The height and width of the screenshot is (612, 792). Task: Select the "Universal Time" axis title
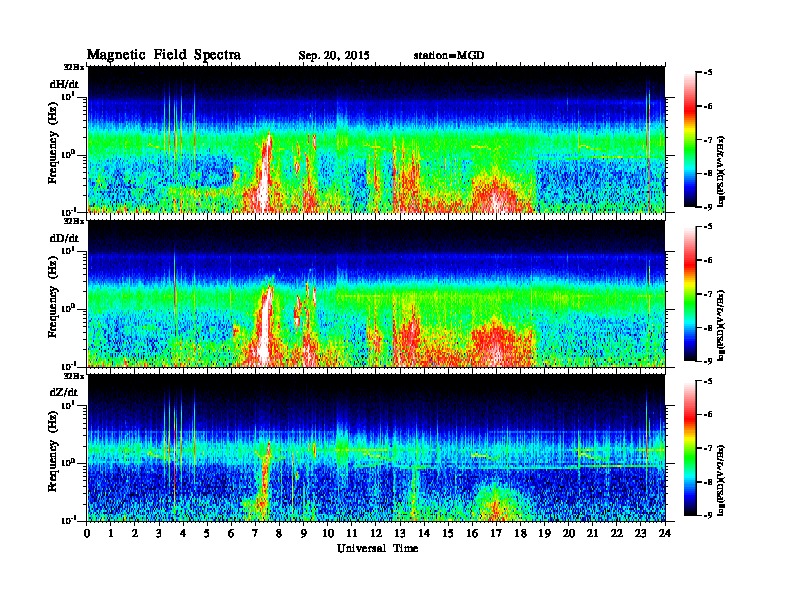(x=377, y=548)
